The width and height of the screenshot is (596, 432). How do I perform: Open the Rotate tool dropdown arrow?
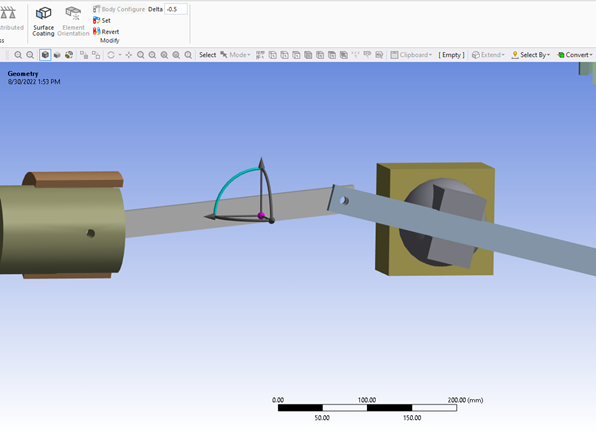coord(120,55)
